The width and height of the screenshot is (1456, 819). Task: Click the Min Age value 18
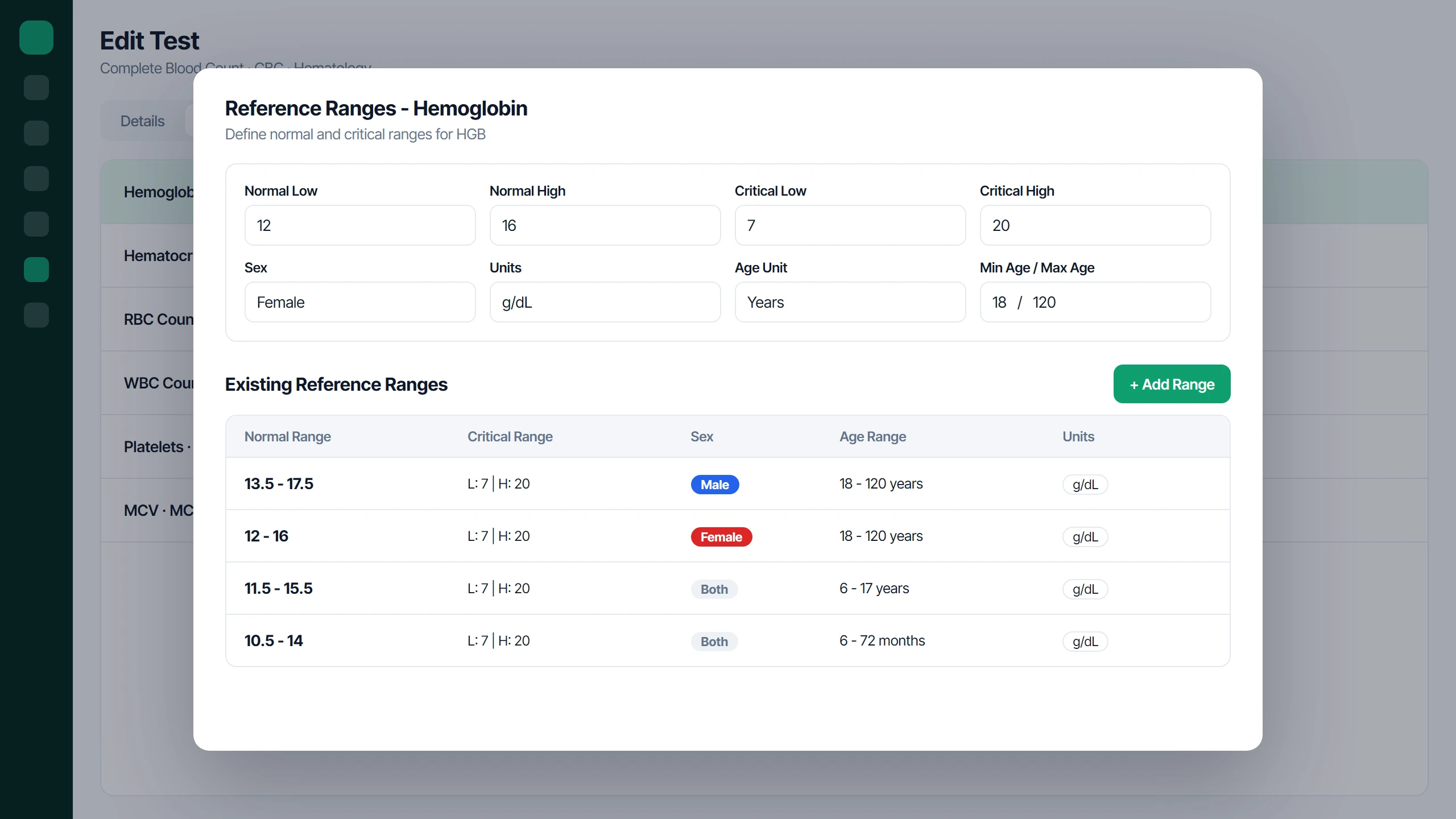(x=999, y=302)
